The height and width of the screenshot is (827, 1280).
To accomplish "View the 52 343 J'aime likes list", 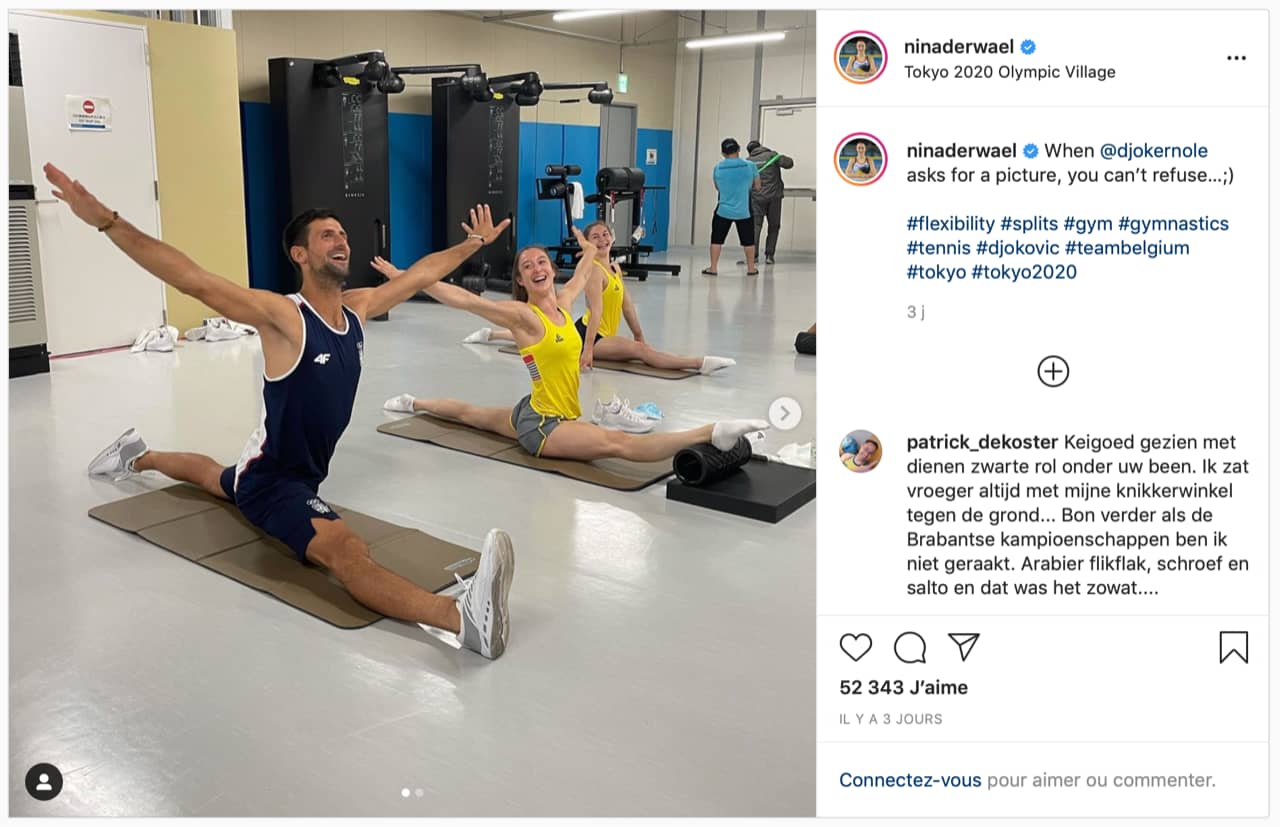I will (x=904, y=688).
